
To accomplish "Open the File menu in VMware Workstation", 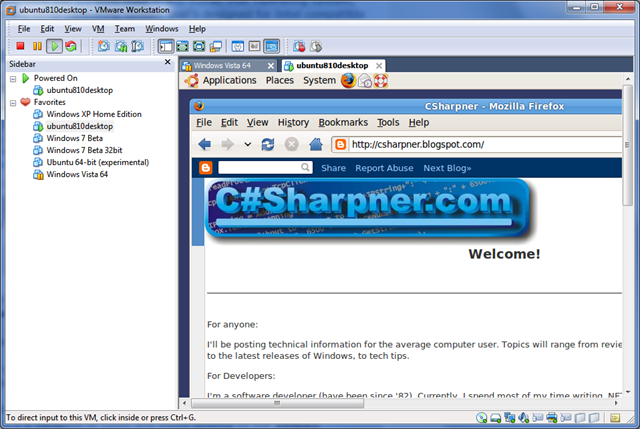I will click(x=24, y=29).
